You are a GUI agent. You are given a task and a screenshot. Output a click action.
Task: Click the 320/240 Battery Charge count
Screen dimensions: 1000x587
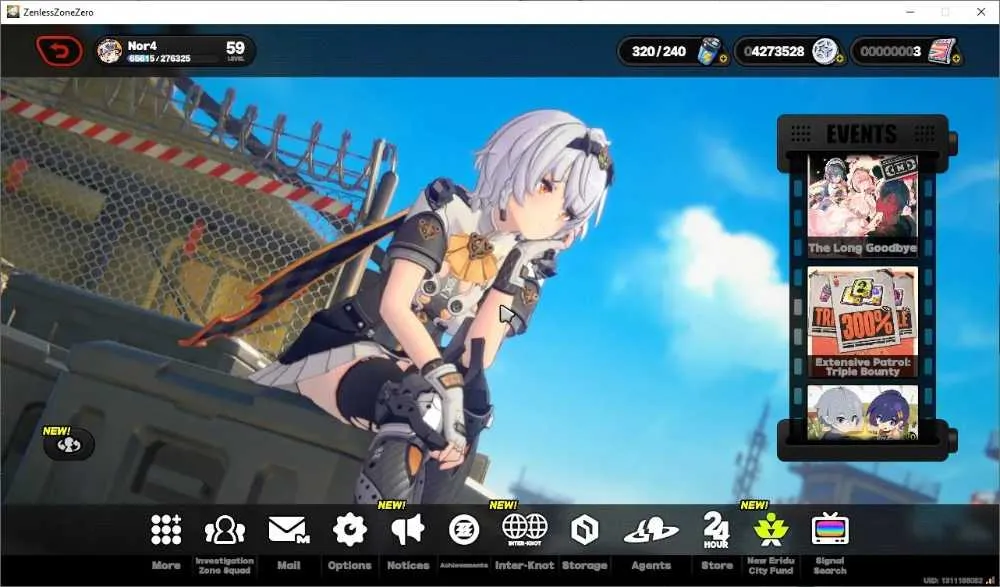[659, 51]
